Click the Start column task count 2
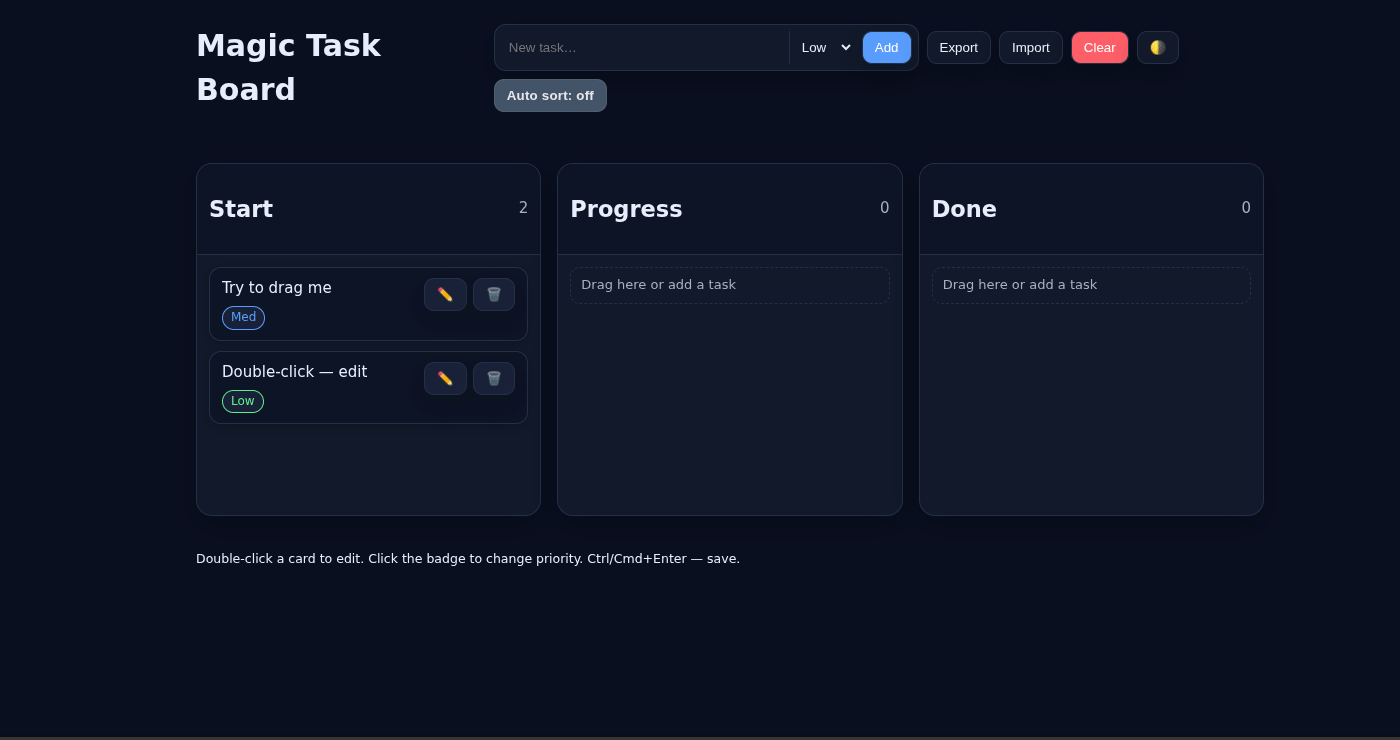The image size is (1400, 740). (x=523, y=208)
